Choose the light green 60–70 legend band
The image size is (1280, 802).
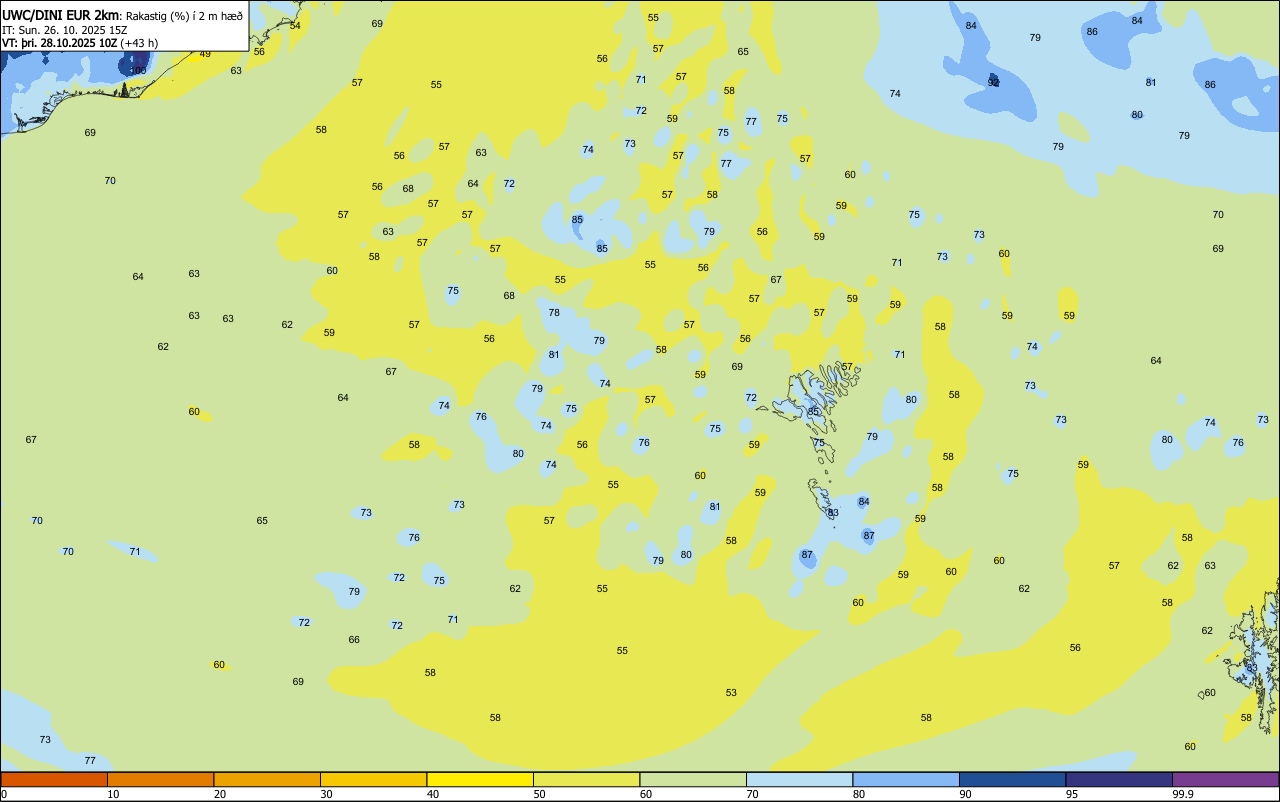[x=693, y=779]
